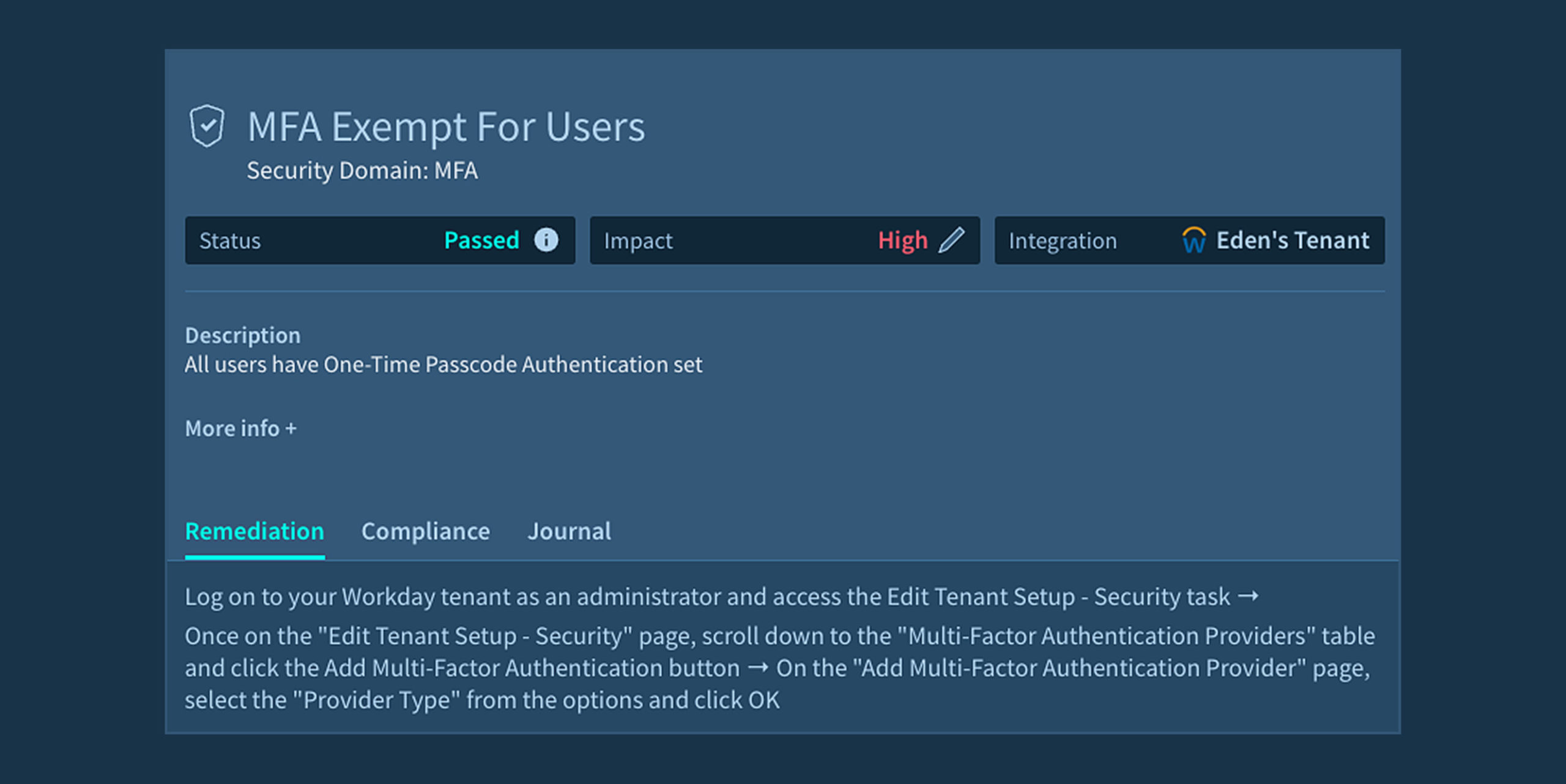The width and height of the screenshot is (1566, 784).
Task: Click the Description heading
Action: (243, 335)
